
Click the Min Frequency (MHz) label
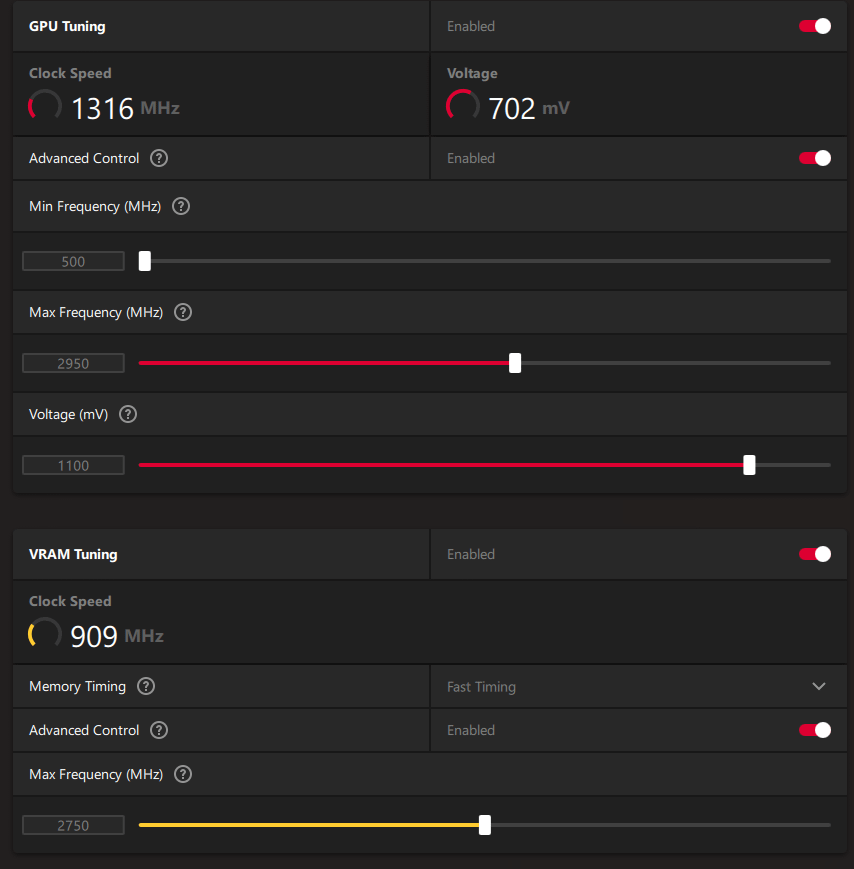click(x=95, y=207)
